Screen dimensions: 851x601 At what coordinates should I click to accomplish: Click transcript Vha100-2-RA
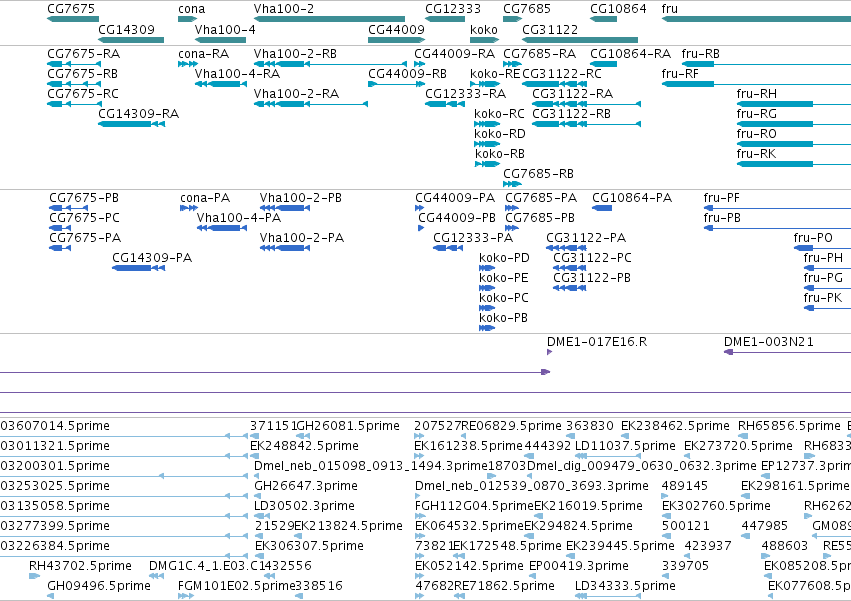(296, 94)
